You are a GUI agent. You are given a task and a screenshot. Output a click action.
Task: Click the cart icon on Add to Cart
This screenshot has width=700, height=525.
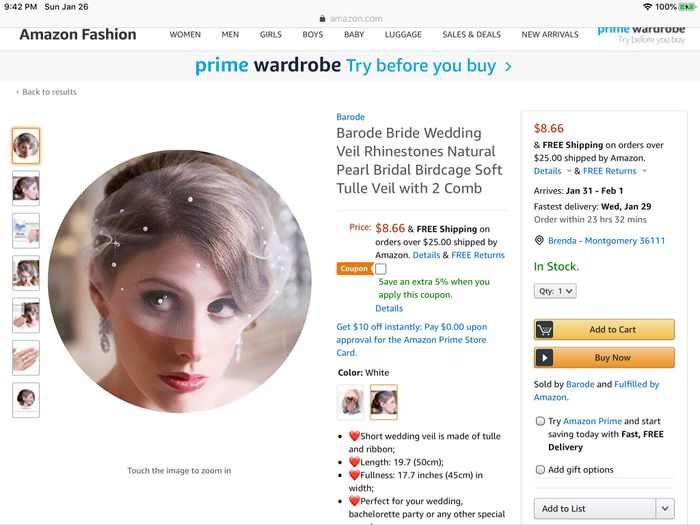pyautogui.click(x=545, y=330)
